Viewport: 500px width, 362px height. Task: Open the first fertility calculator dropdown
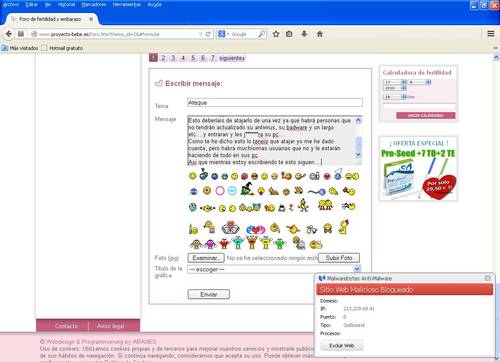click(395, 82)
